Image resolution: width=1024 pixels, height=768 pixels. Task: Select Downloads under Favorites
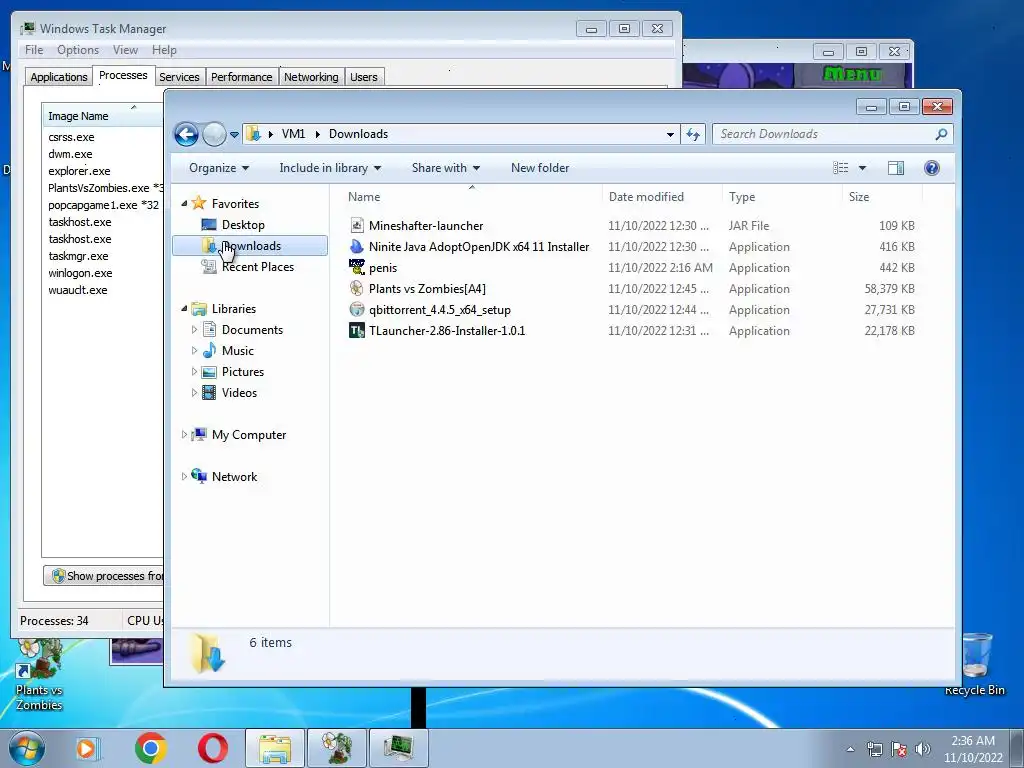[250, 246]
